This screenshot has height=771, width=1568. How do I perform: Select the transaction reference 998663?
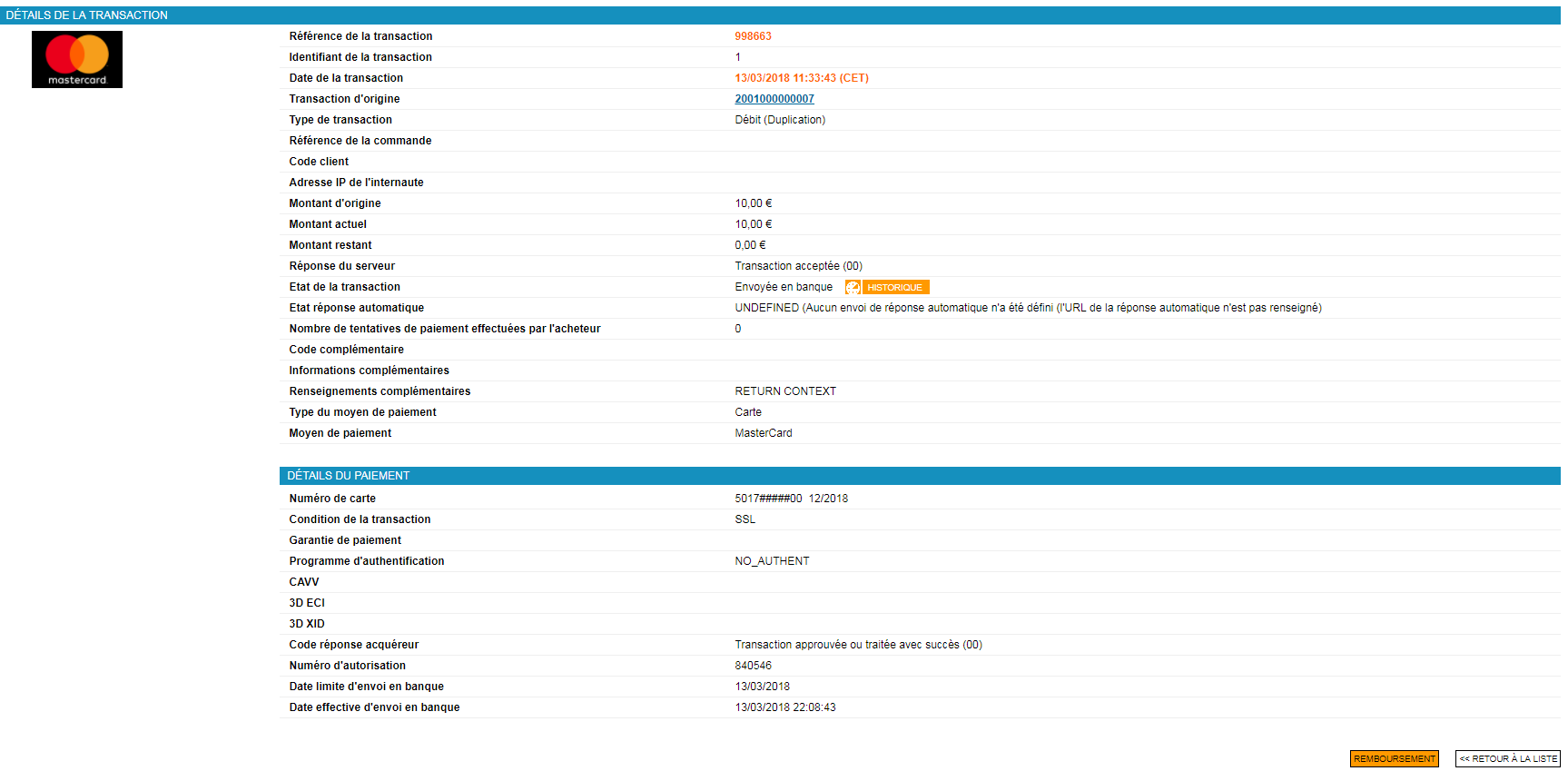tap(753, 36)
